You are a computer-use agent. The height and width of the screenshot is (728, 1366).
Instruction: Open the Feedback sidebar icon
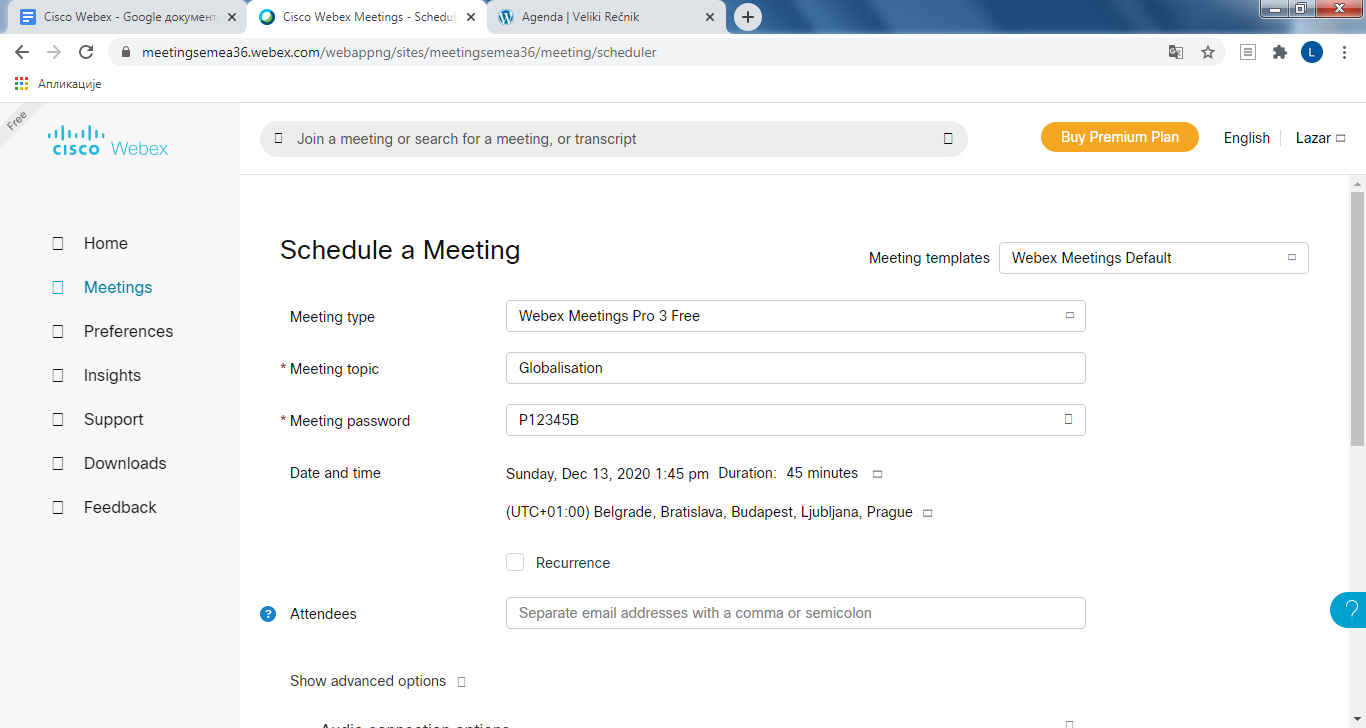tap(57, 507)
